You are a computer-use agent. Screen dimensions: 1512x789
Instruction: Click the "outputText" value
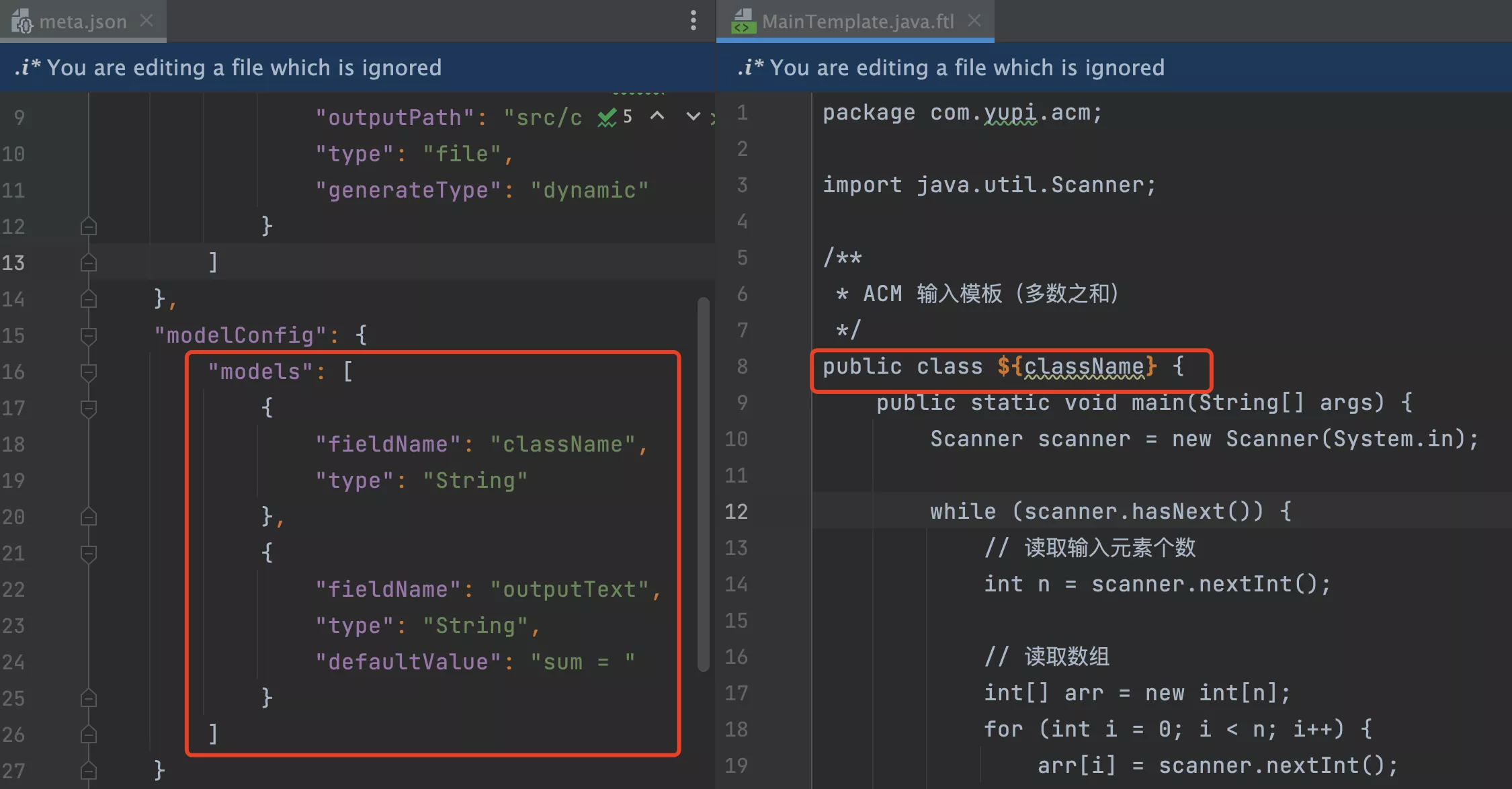(x=569, y=589)
